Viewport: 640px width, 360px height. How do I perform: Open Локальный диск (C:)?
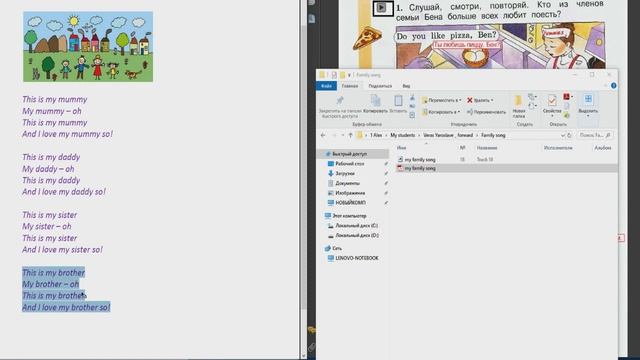[356, 226]
